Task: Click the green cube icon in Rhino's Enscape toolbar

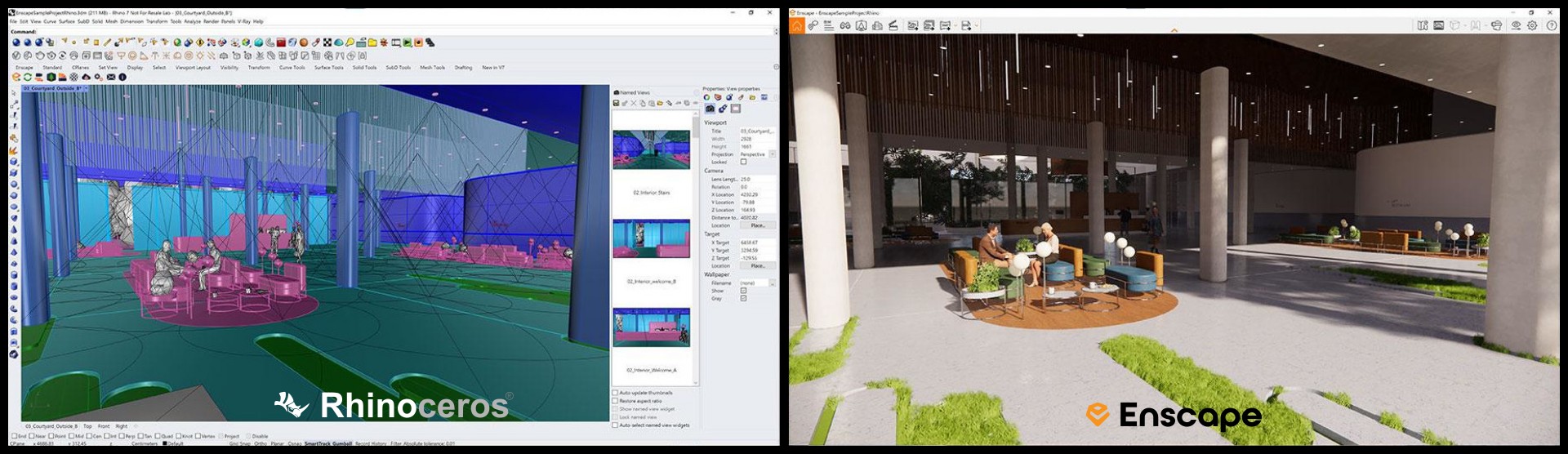Action: [51, 77]
